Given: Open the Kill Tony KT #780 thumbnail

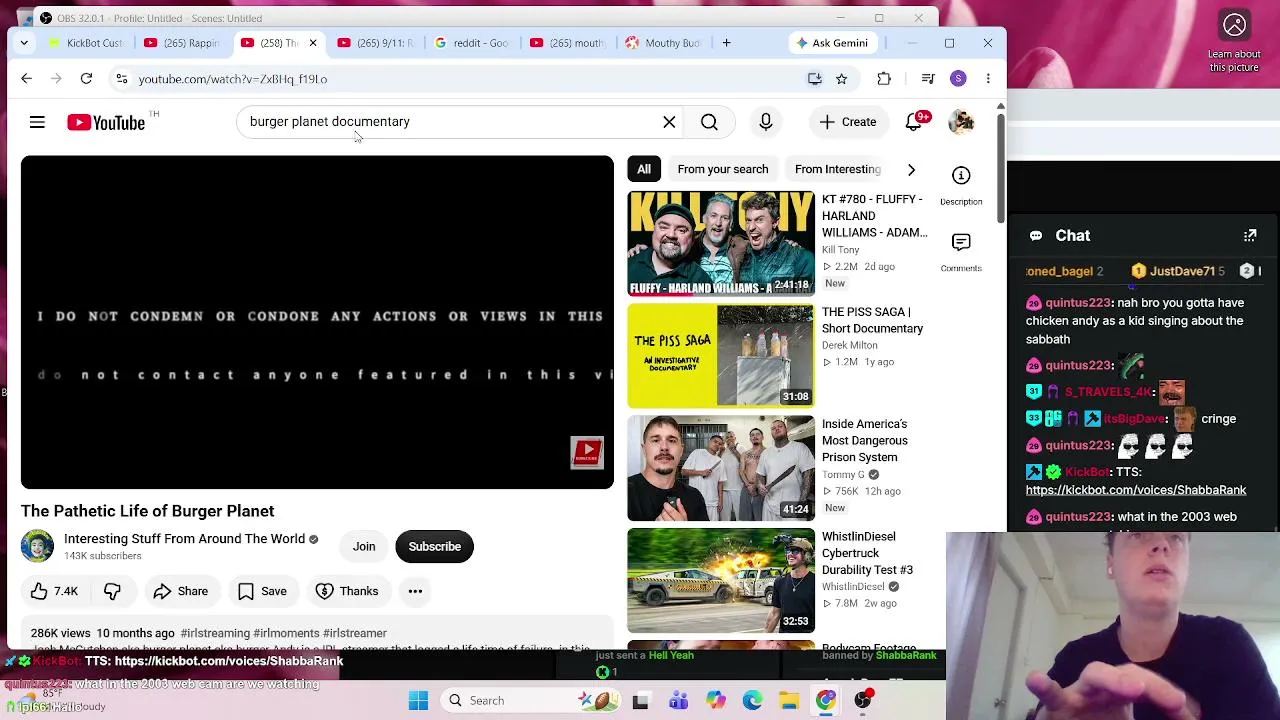Looking at the screenshot, I should (721, 243).
